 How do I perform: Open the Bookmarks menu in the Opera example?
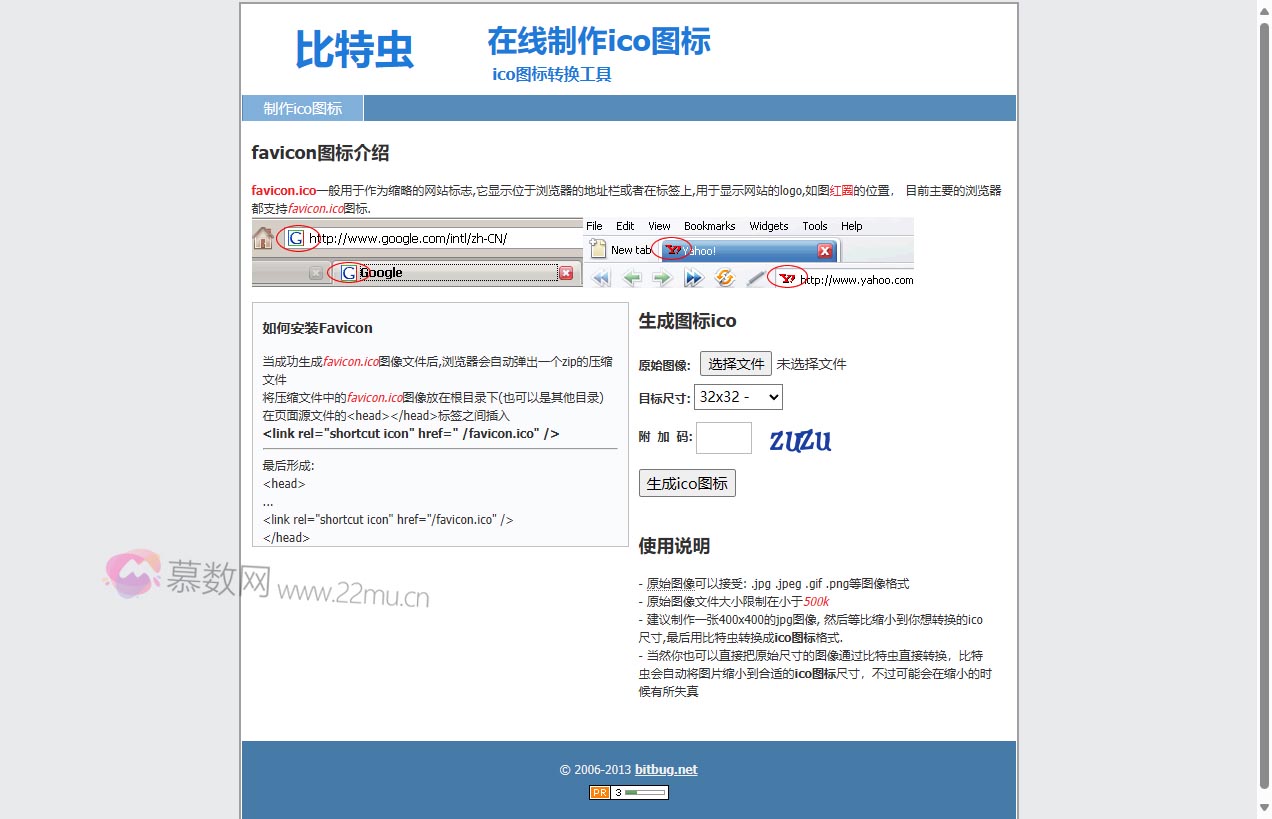coord(709,225)
